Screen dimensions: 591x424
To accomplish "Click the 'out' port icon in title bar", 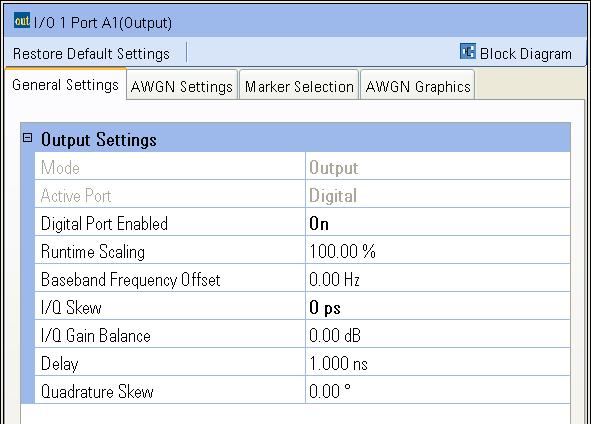I will point(21,20).
